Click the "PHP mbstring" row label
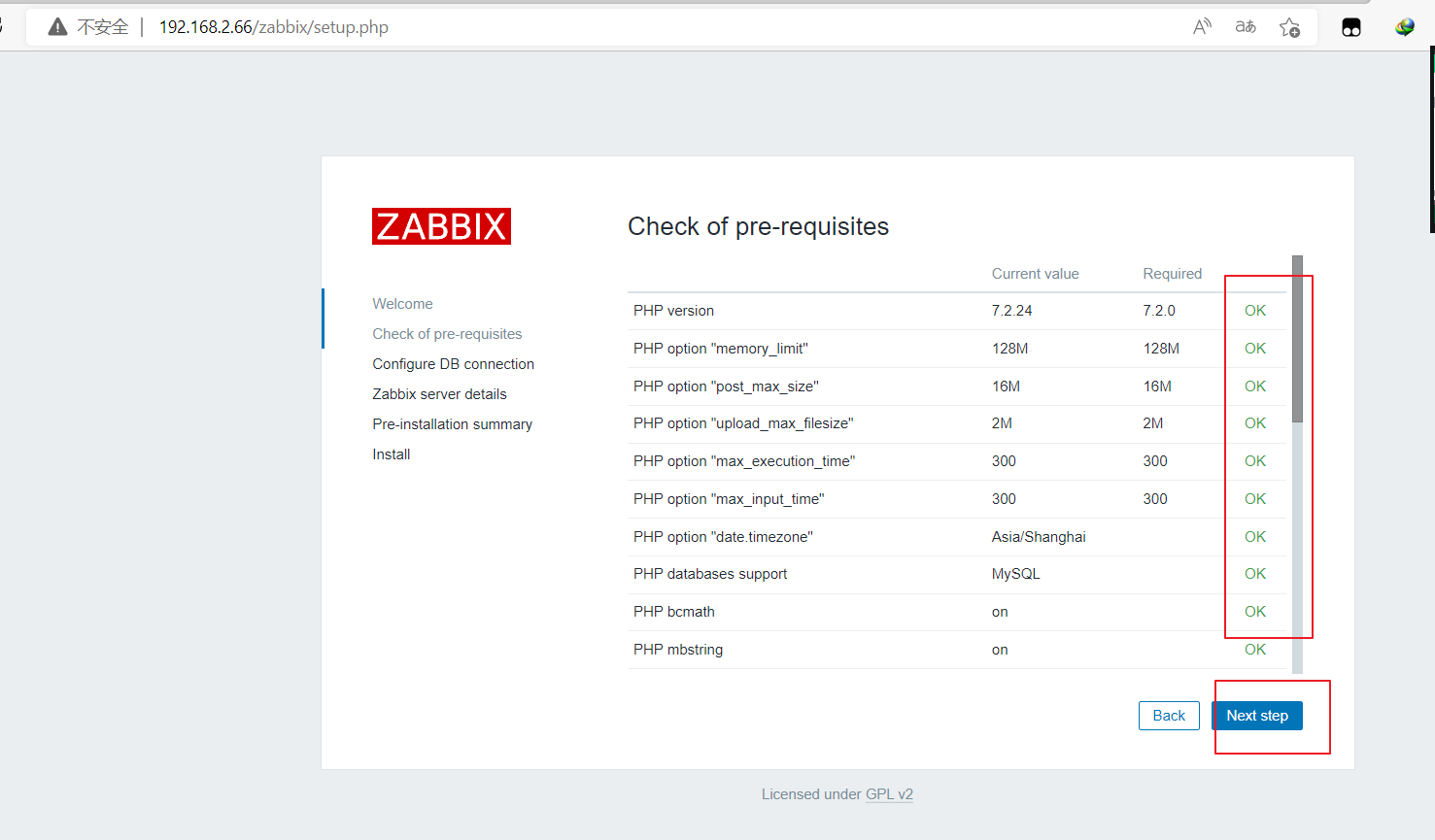This screenshot has height=840, width=1435. tap(678, 650)
